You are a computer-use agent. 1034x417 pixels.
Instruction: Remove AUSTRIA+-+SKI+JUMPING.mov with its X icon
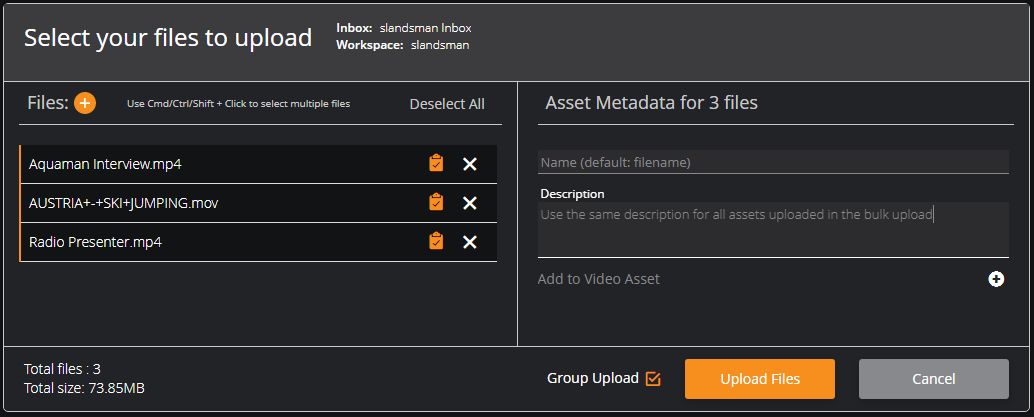(x=470, y=203)
